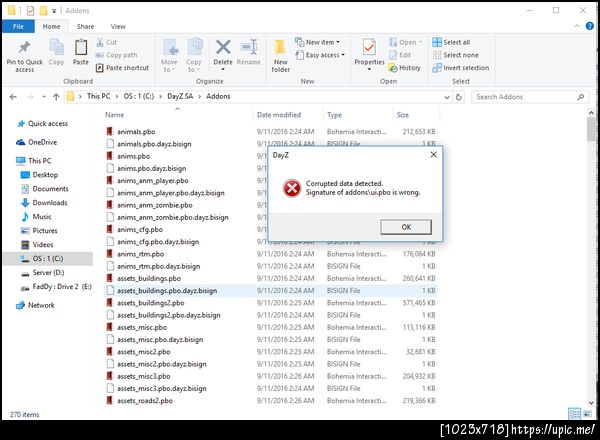Click OK in the DayZ error dialog
Screen dimensions: 600x440
click(406, 227)
